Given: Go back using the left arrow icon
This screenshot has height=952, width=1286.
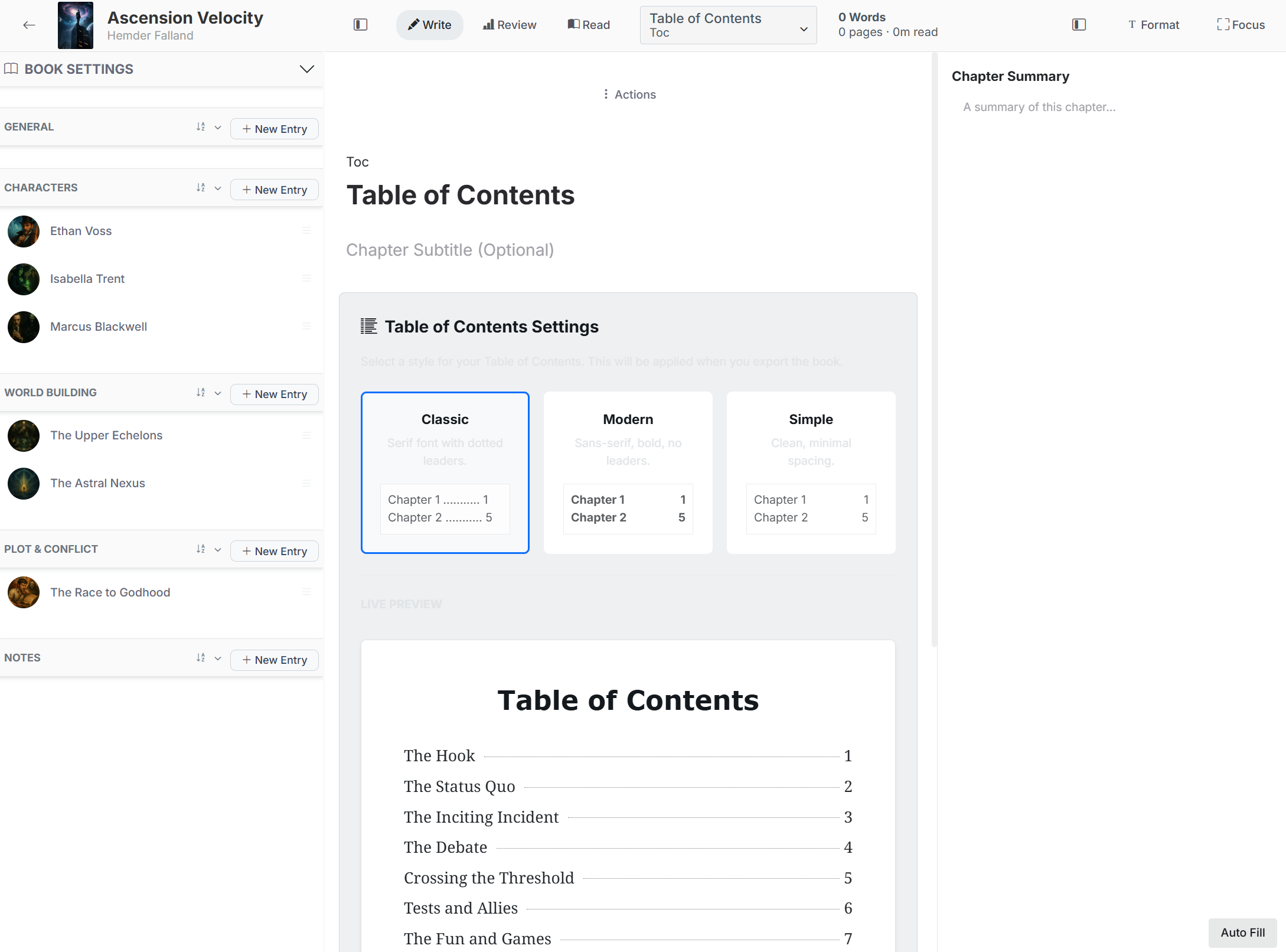Looking at the screenshot, I should tap(29, 25).
